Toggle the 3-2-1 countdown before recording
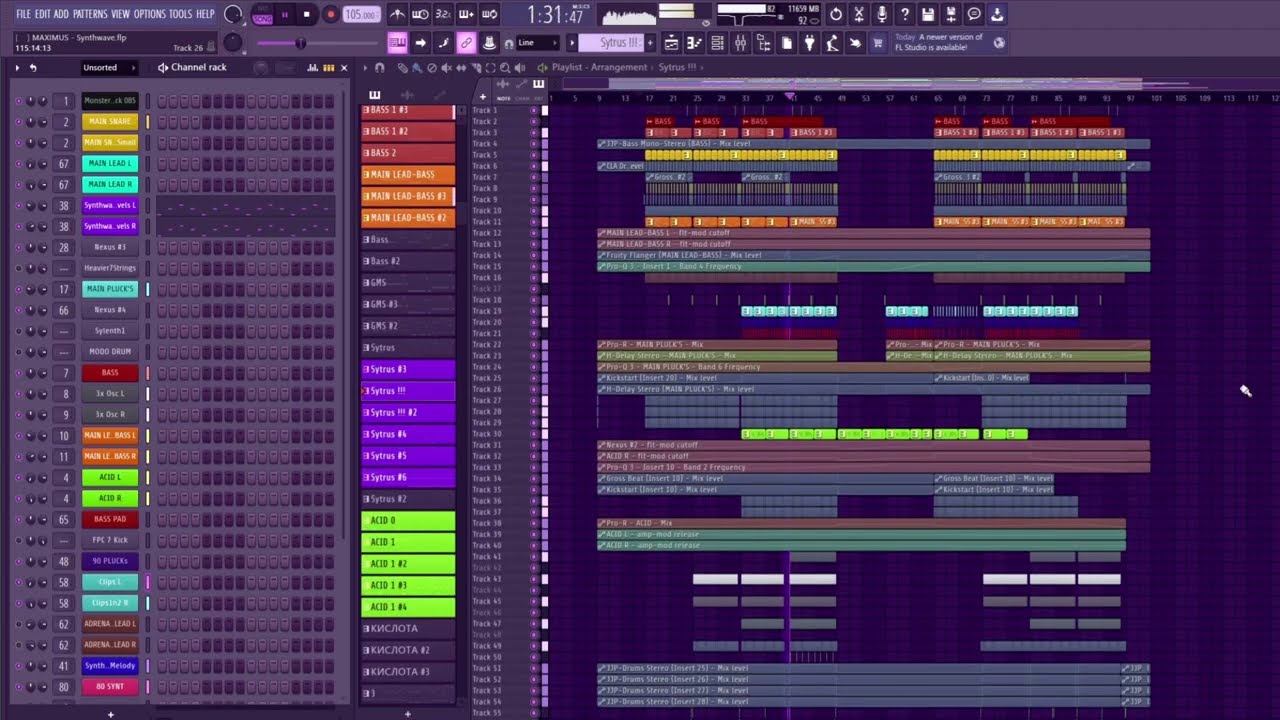 click(443, 15)
